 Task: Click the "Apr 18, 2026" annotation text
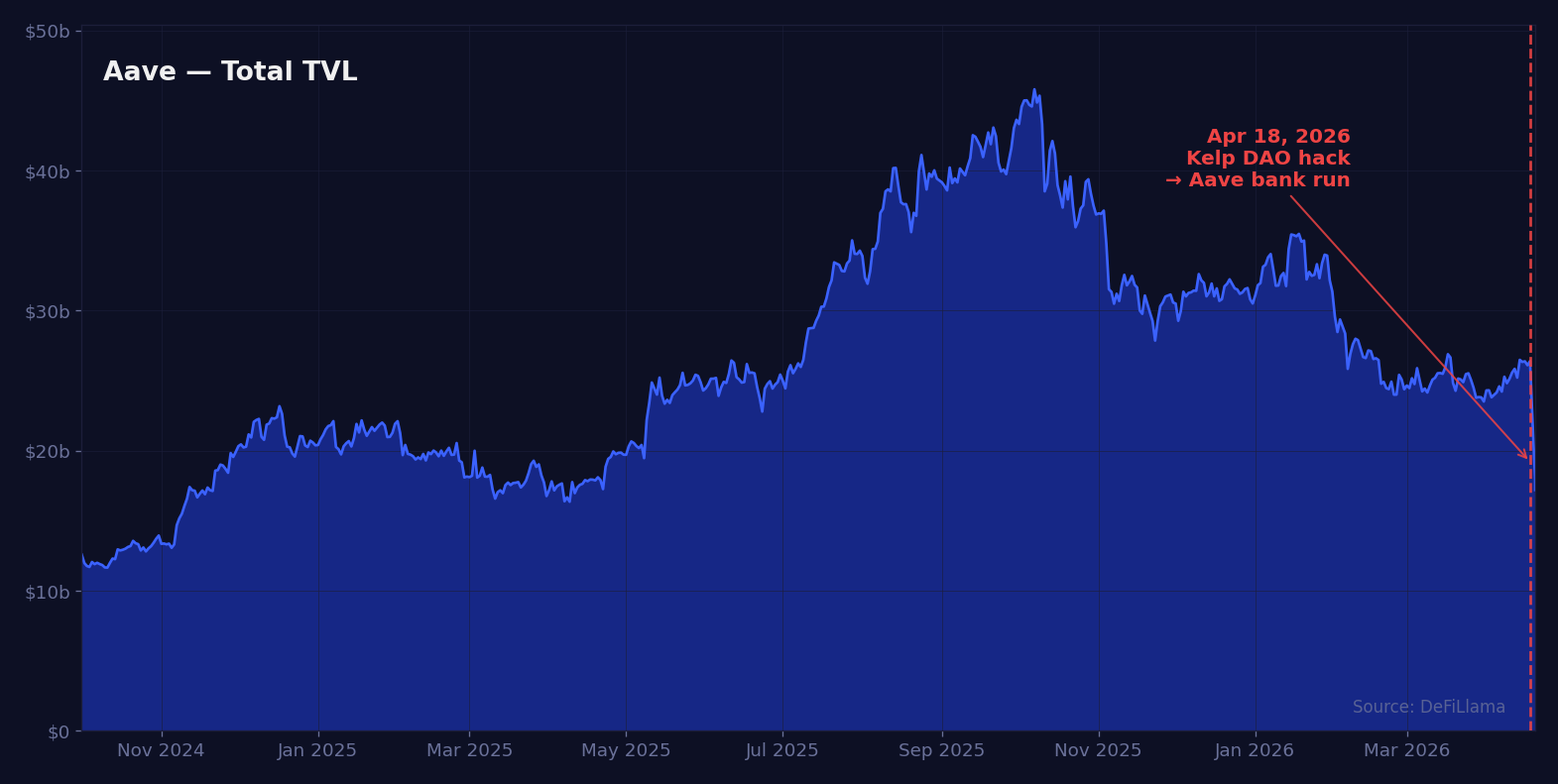point(1278,137)
